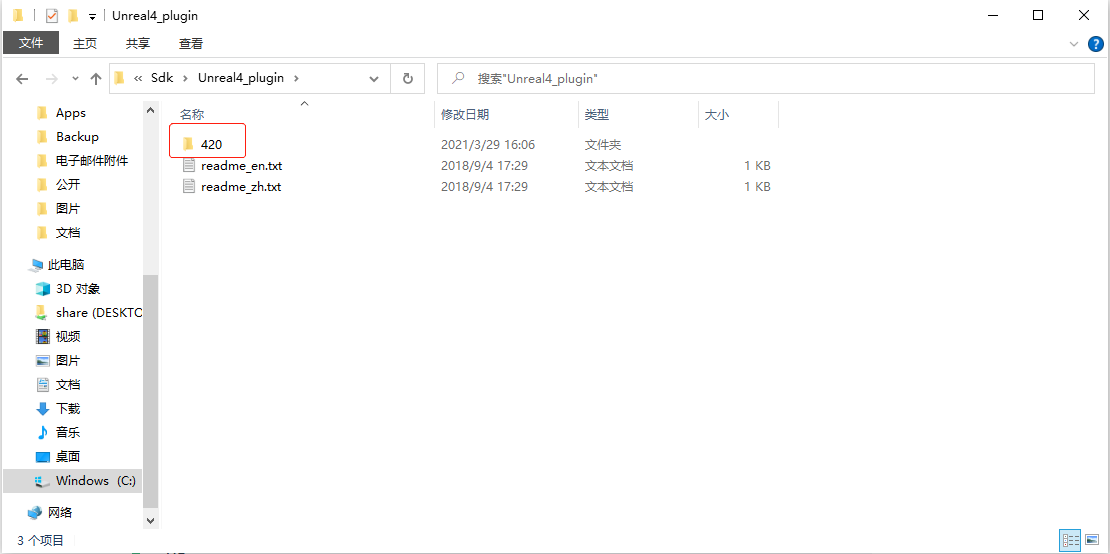This screenshot has height=554, width=1110.
Task: Click the 文件夹 type cell of 420
Action: point(603,144)
